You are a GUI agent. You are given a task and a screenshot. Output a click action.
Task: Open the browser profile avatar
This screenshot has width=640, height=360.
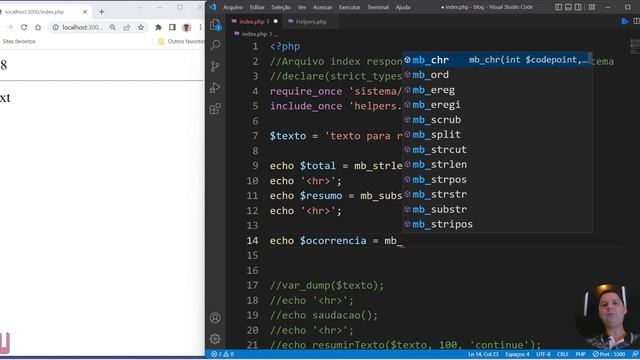click(187, 27)
